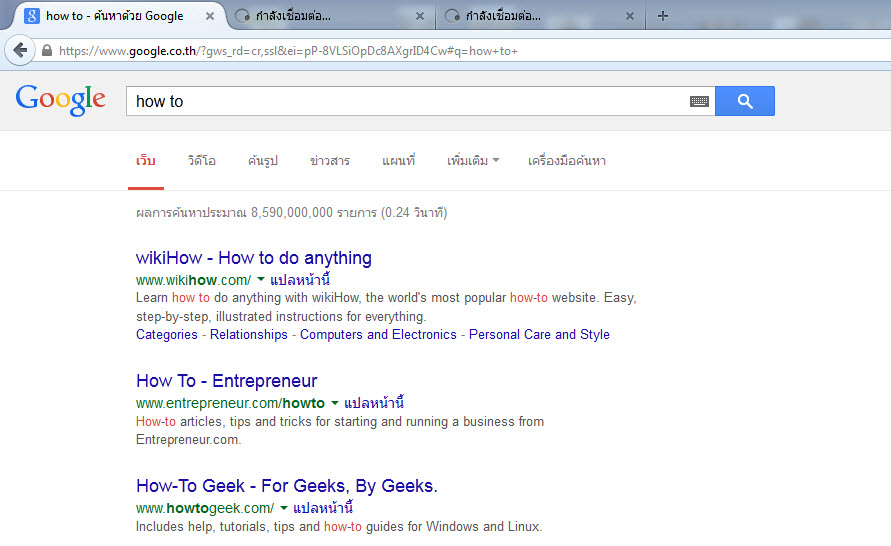The height and width of the screenshot is (546, 891).
Task: Click the search box containing 'how to'
Action: tap(420, 101)
